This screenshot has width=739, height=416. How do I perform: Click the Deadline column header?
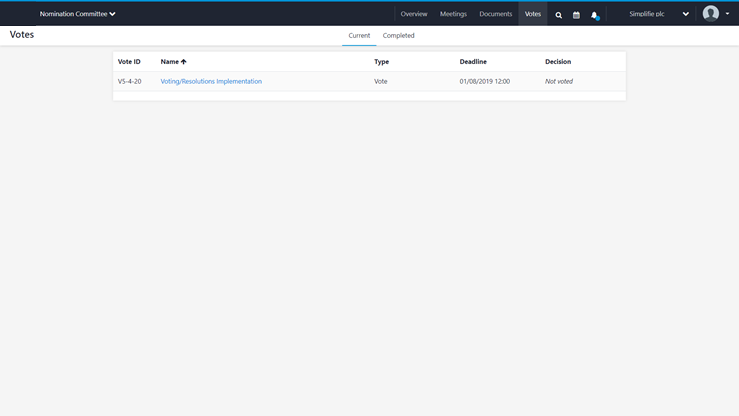[473, 62]
